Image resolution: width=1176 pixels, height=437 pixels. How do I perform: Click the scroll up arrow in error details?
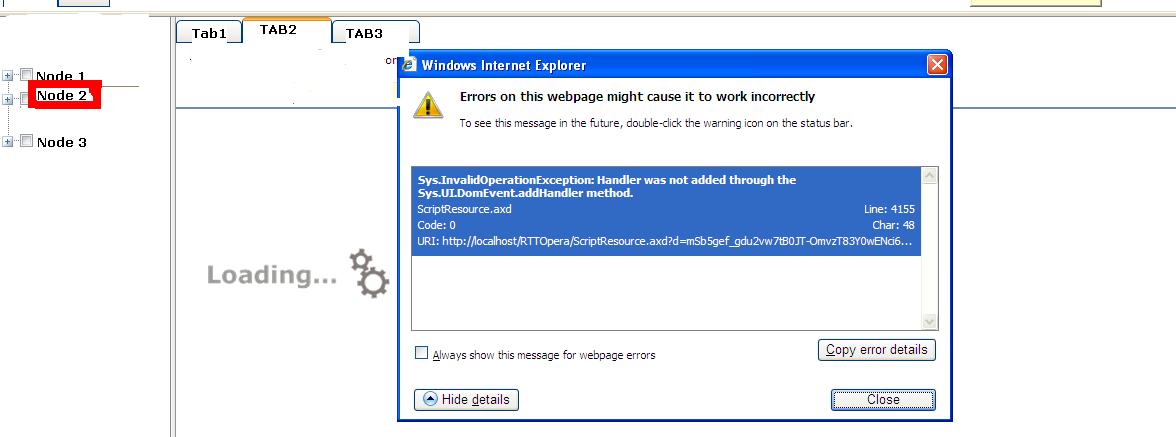(930, 175)
